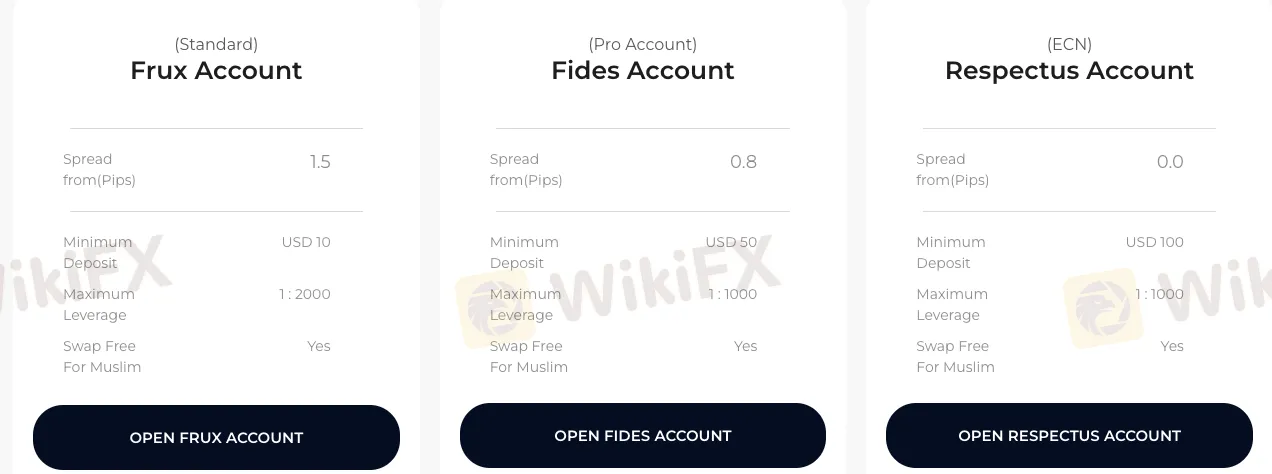Click the Swap Free Yes value in Frux card
This screenshot has height=474, width=1272.
(319, 346)
